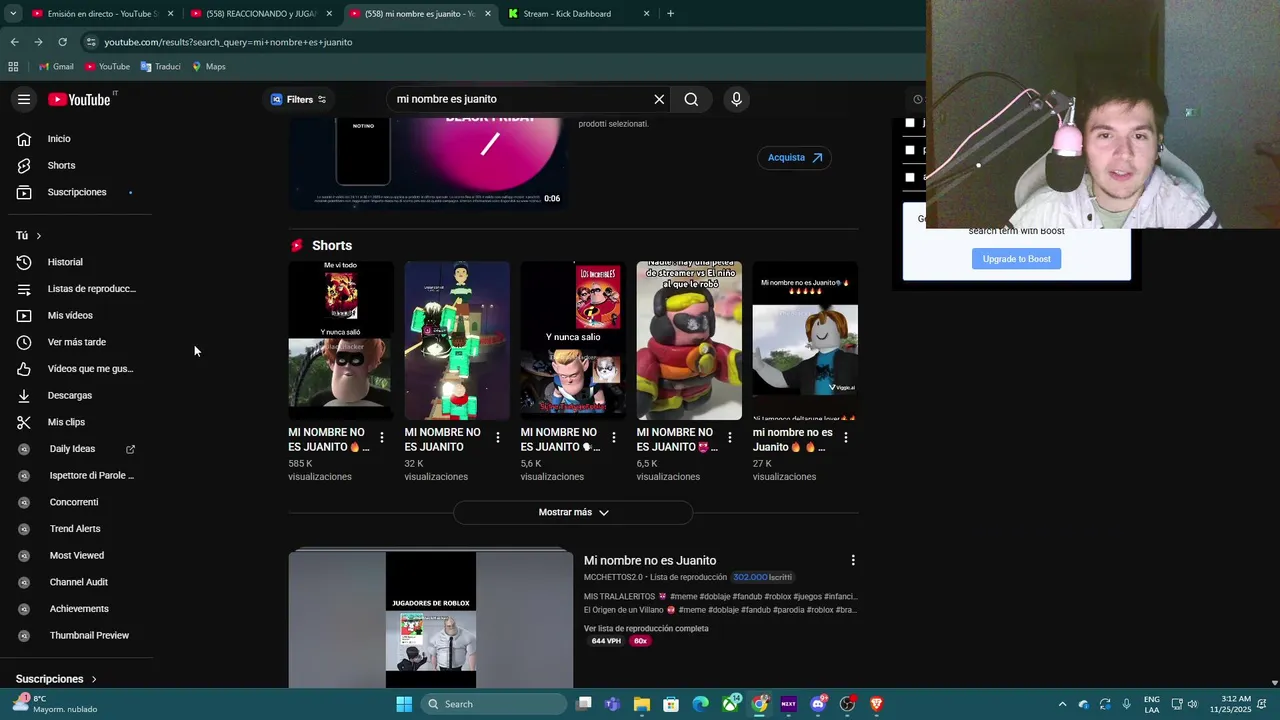Open the Chrome apps grid icon
The image size is (1280, 720).
click(x=13, y=67)
